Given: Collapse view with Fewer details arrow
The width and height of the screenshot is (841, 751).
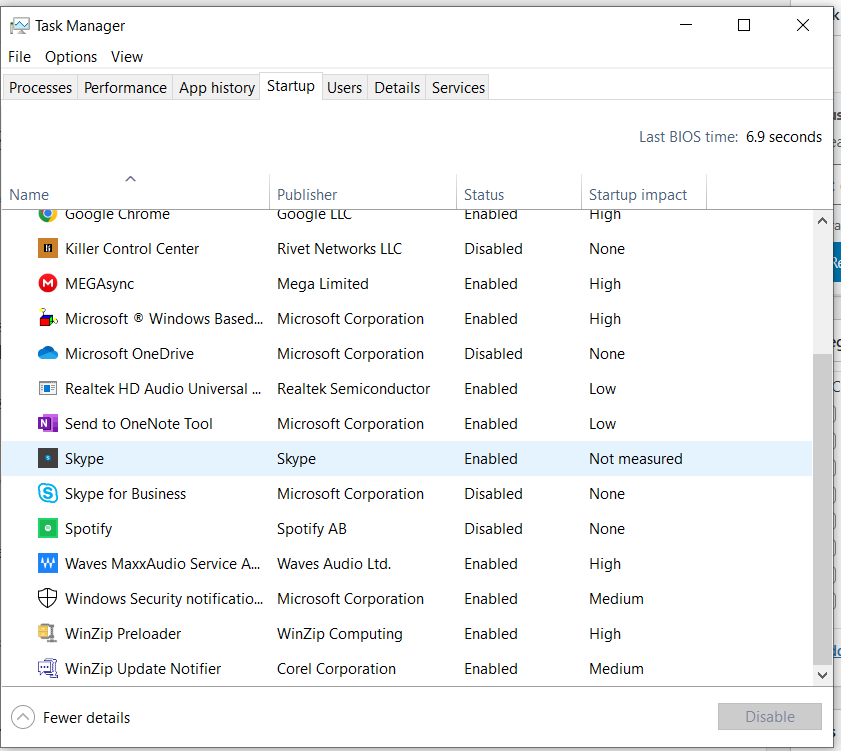Looking at the screenshot, I should click(23, 717).
